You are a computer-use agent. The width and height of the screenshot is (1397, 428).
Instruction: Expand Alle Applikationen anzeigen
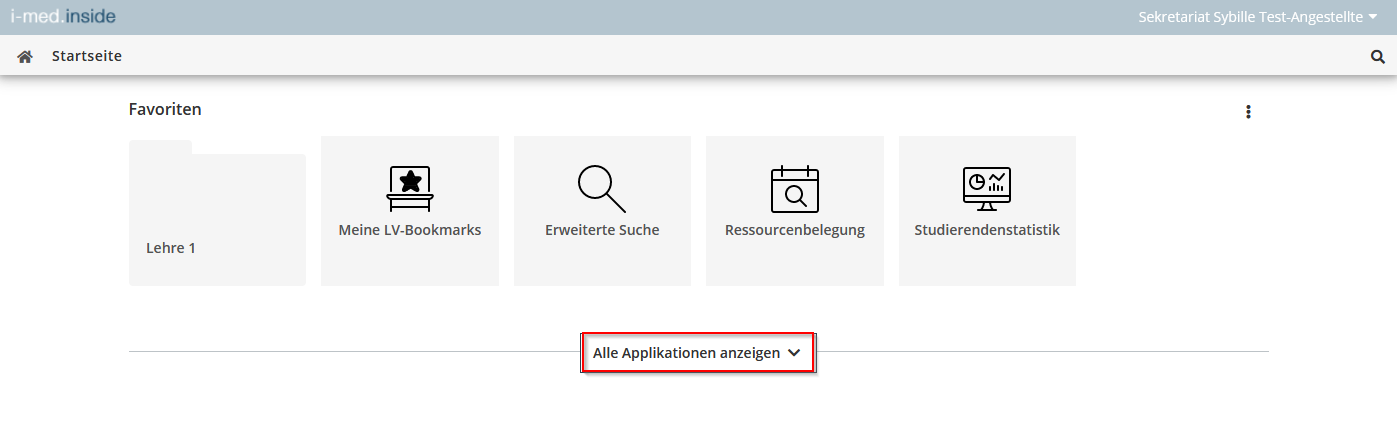coord(698,353)
